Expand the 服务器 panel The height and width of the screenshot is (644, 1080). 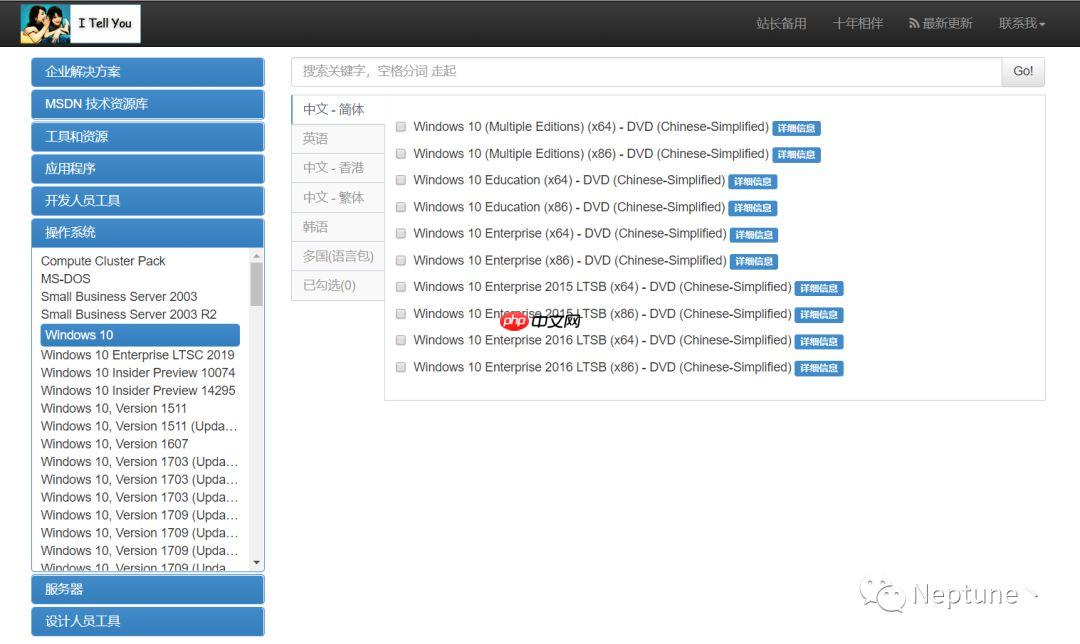[x=147, y=590]
